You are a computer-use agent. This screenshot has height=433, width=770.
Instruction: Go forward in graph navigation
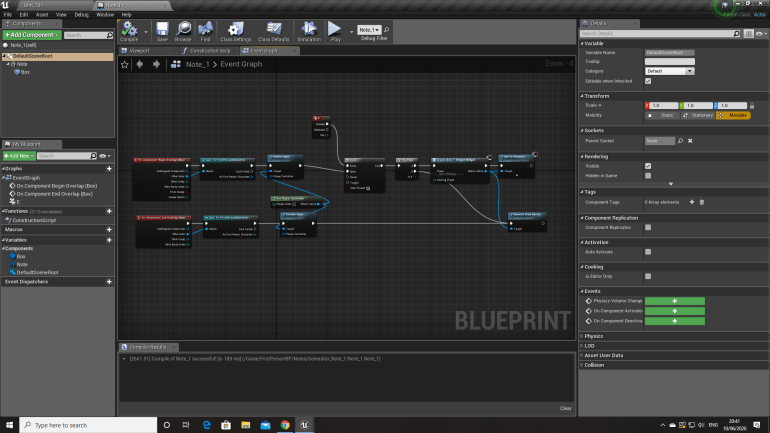click(156, 64)
